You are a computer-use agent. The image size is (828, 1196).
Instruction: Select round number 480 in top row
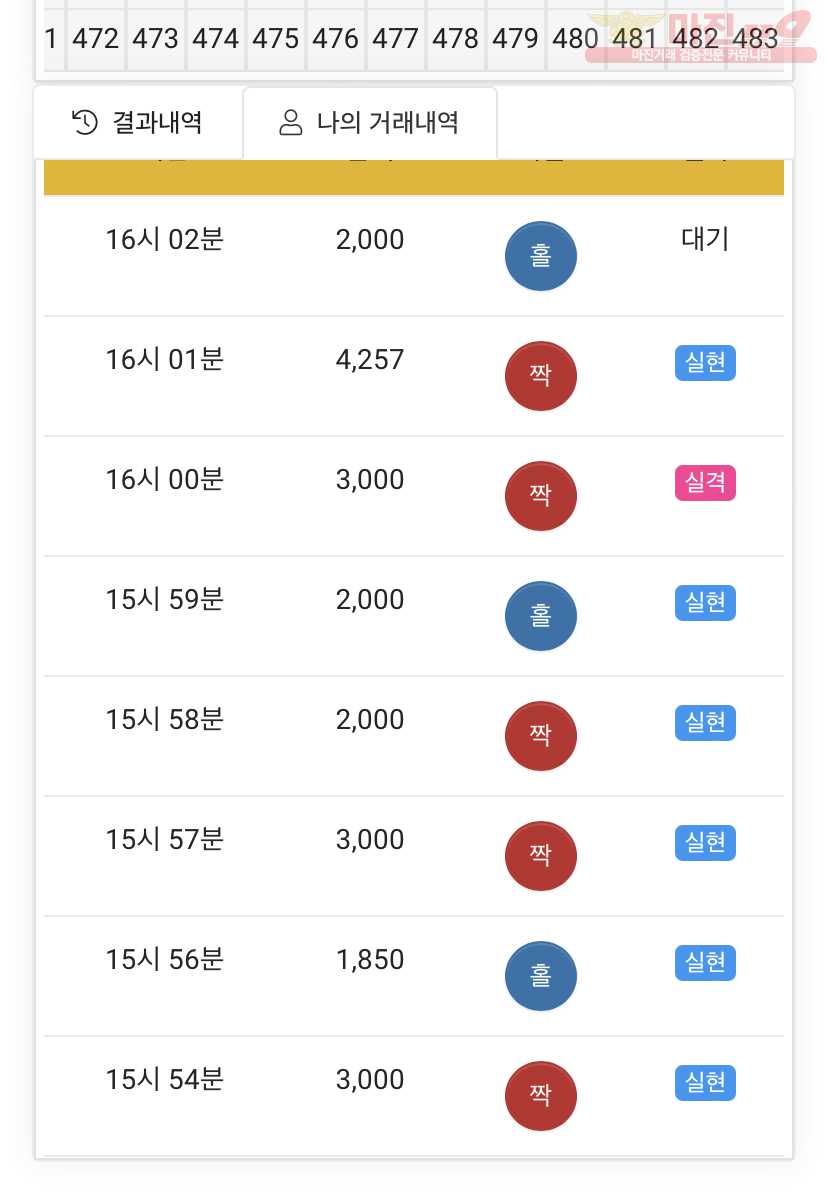(575, 38)
